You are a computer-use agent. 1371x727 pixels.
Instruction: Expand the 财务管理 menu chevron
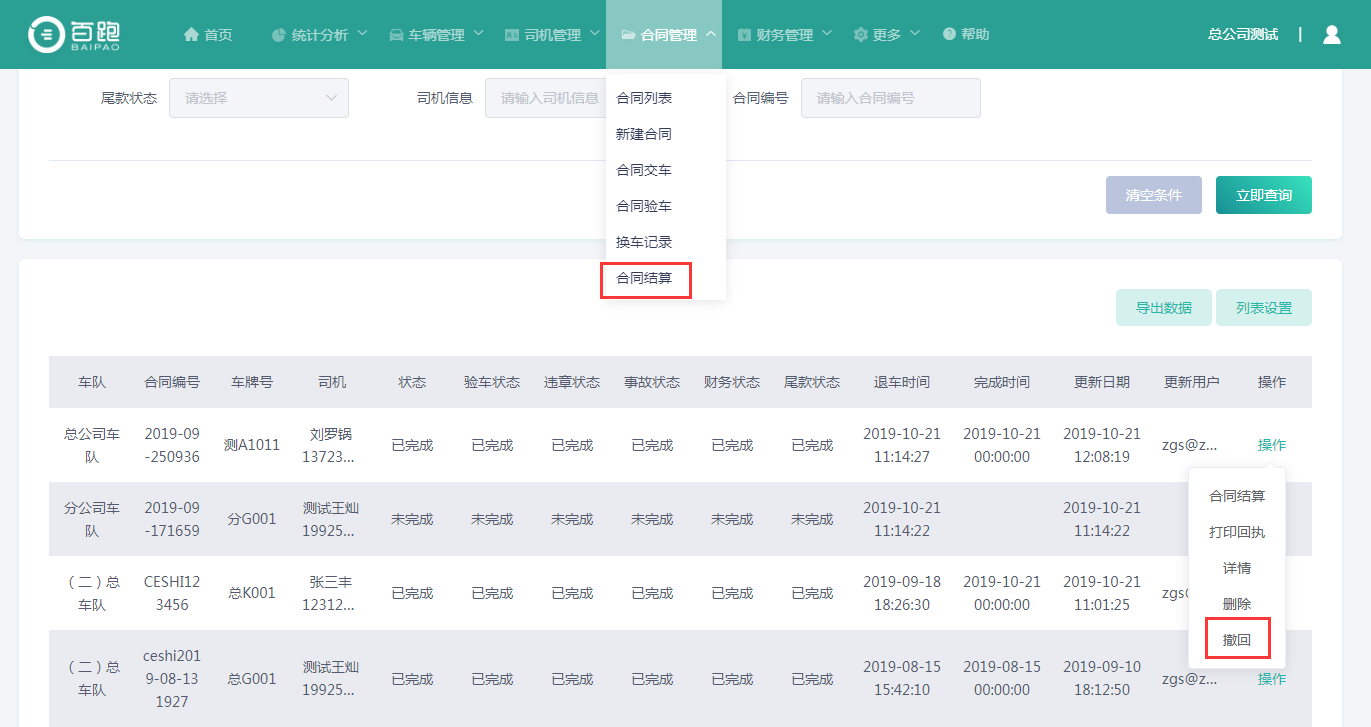click(827, 34)
